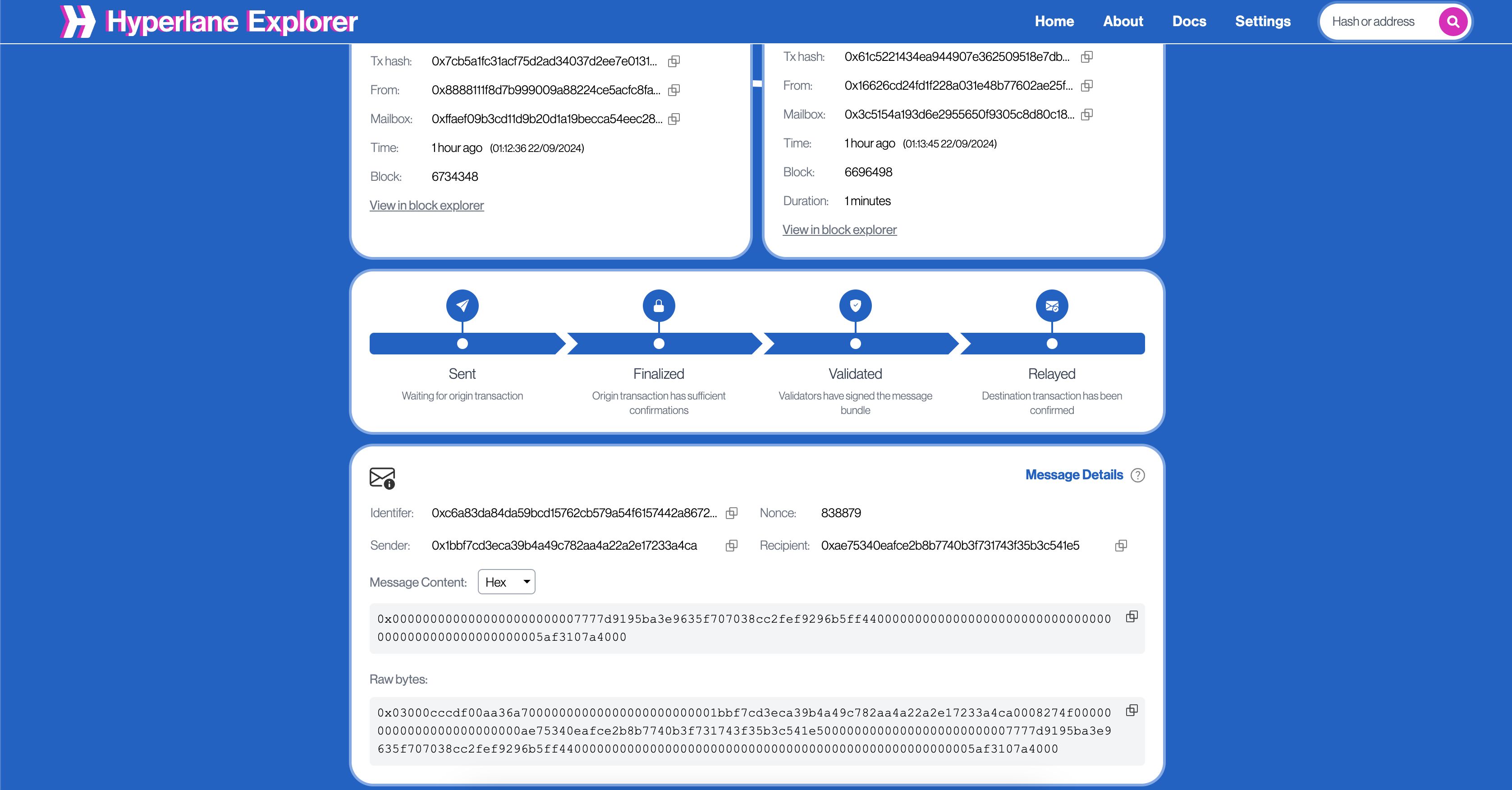Click the Relayed stage envelope icon
This screenshot has height=790, width=1512.
click(1052, 306)
